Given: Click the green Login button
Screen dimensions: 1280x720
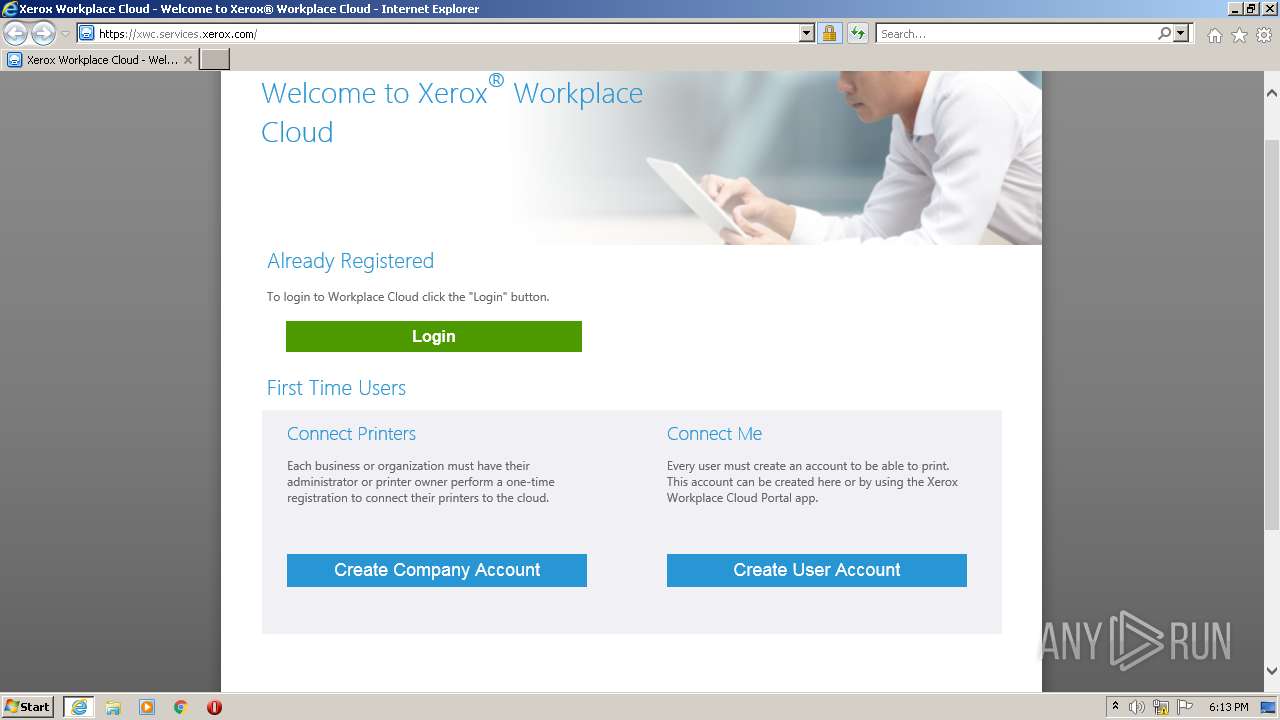Looking at the screenshot, I should tap(434, 337).
